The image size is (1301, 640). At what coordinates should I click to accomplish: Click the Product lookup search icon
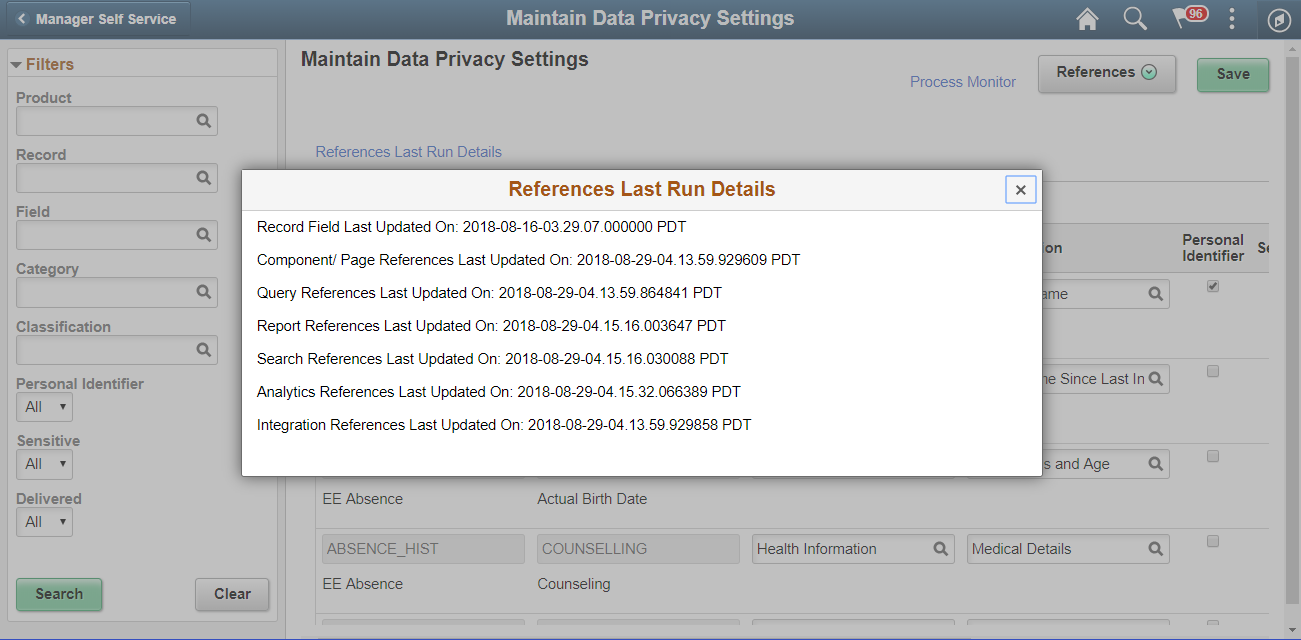(x=204, y=121)
